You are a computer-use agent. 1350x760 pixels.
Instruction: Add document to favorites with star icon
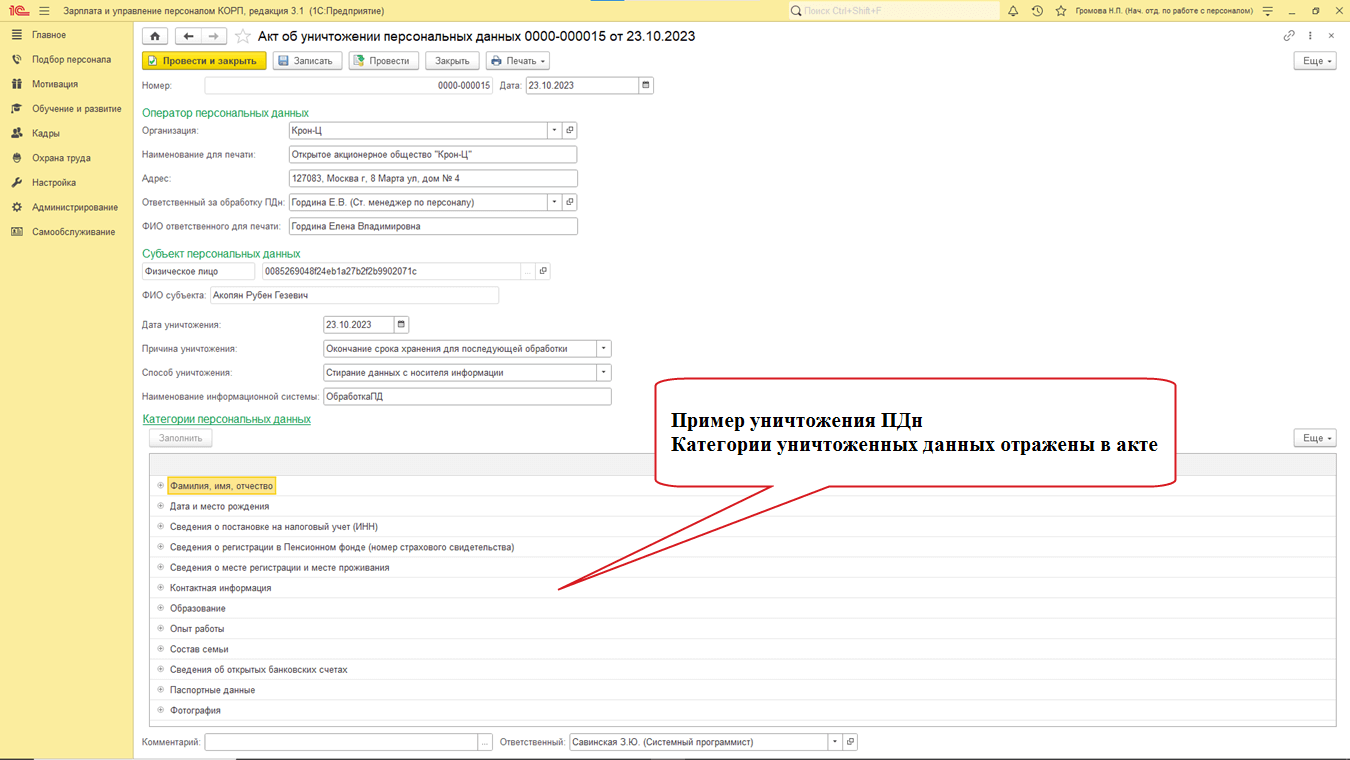242,36
